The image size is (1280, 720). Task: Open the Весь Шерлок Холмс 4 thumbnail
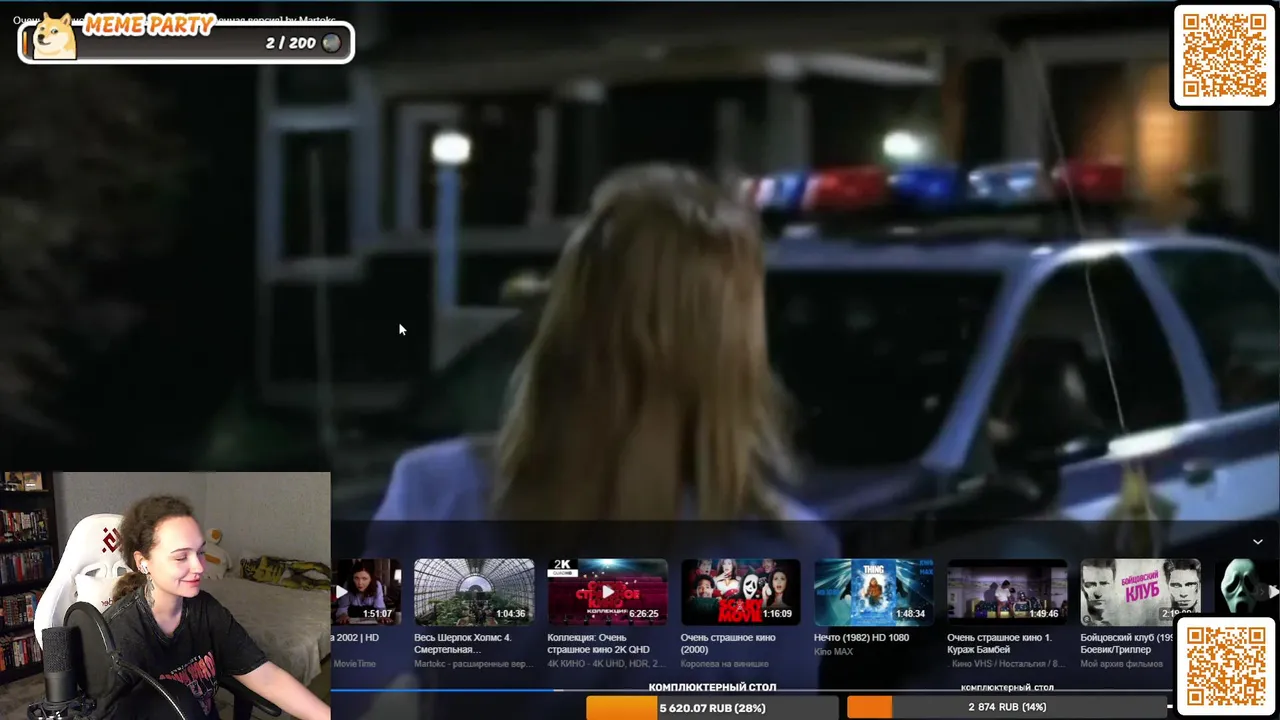pyautogui.click(x=474, y=592)
